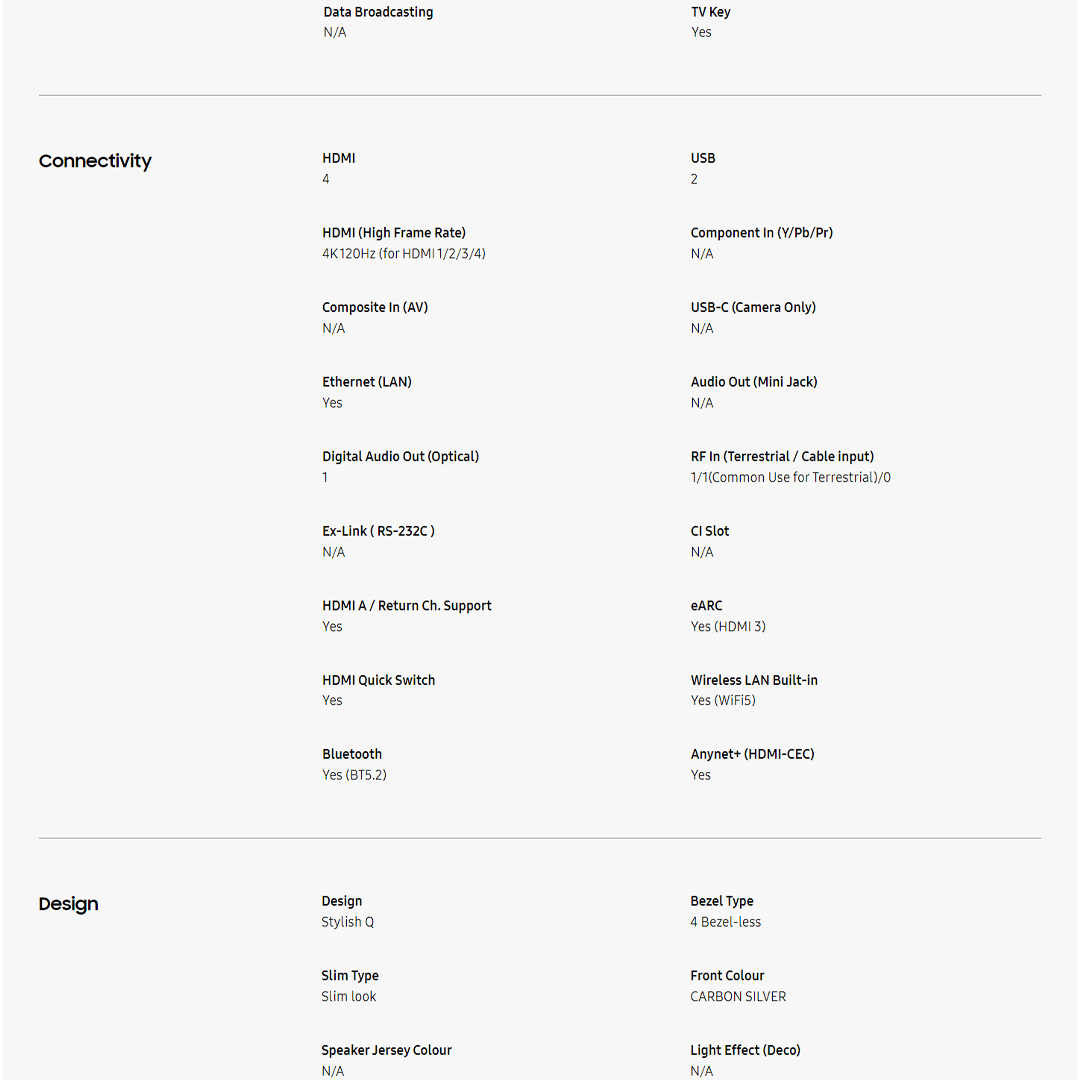
Task: Click the Anynet+ (HDMI-CEC) label
Action: tap(752, 754)
